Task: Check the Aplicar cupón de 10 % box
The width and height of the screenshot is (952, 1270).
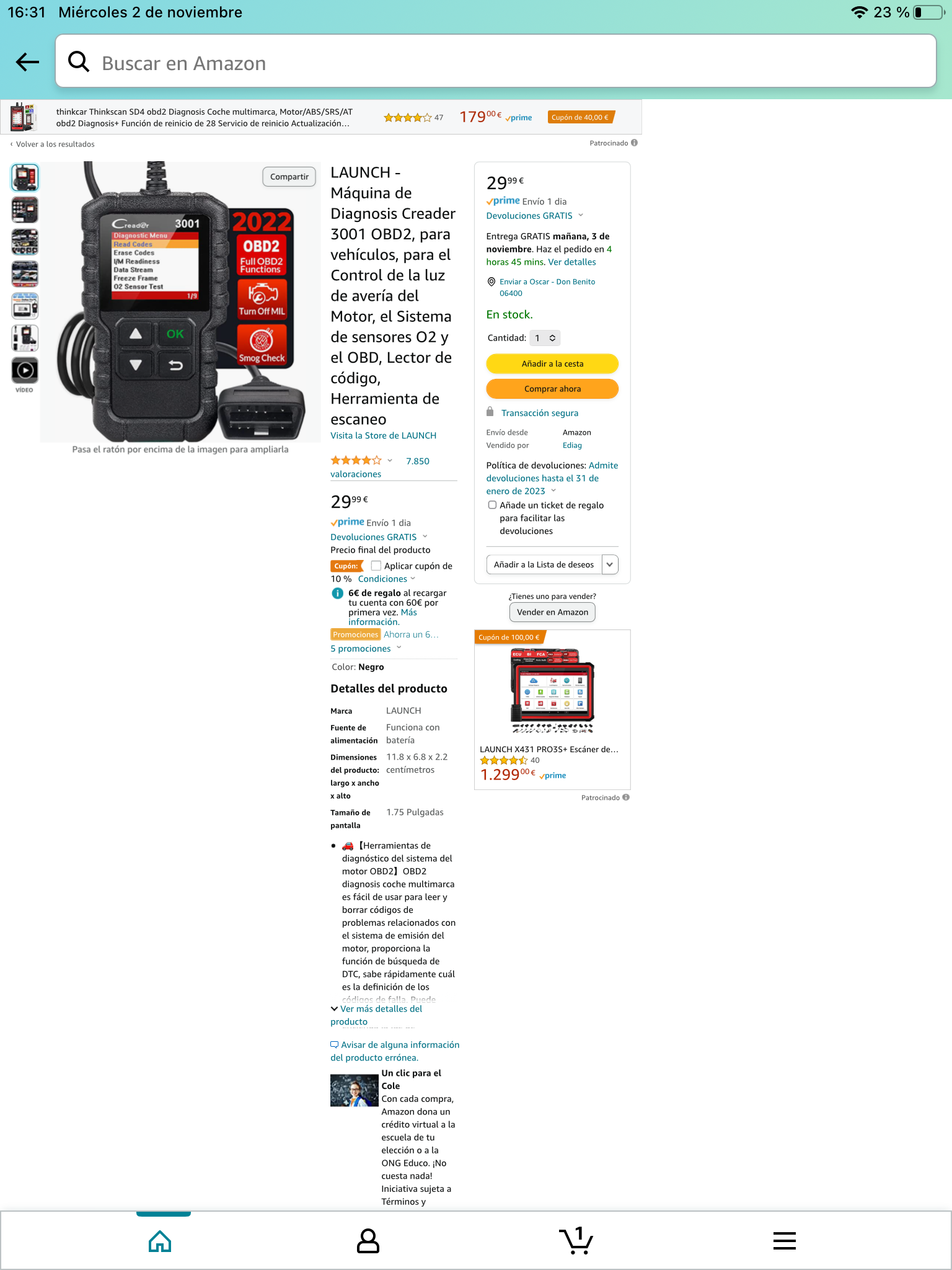Action: [376, 566]
